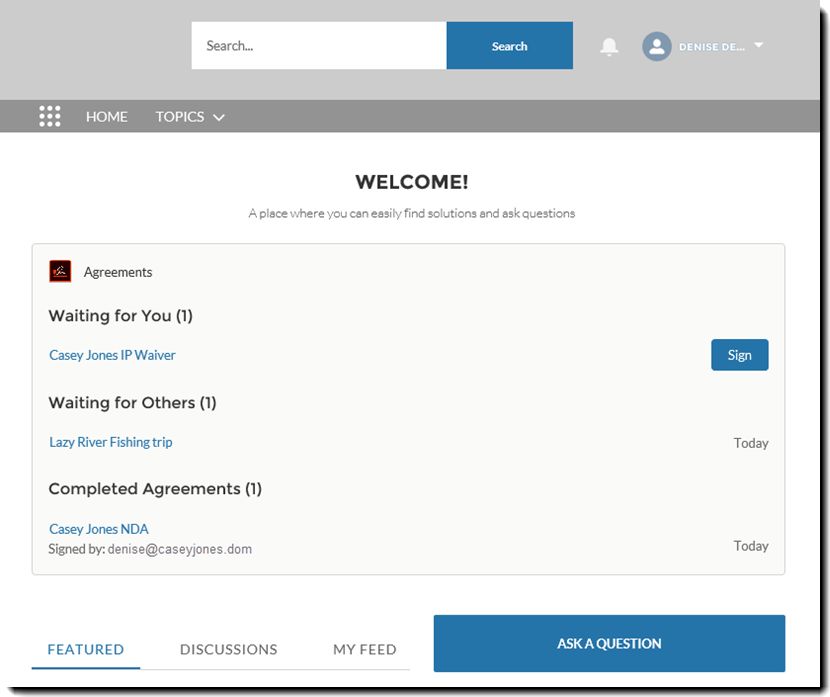
Task: Click the blue Search button
Action: [x=510, y=46]
